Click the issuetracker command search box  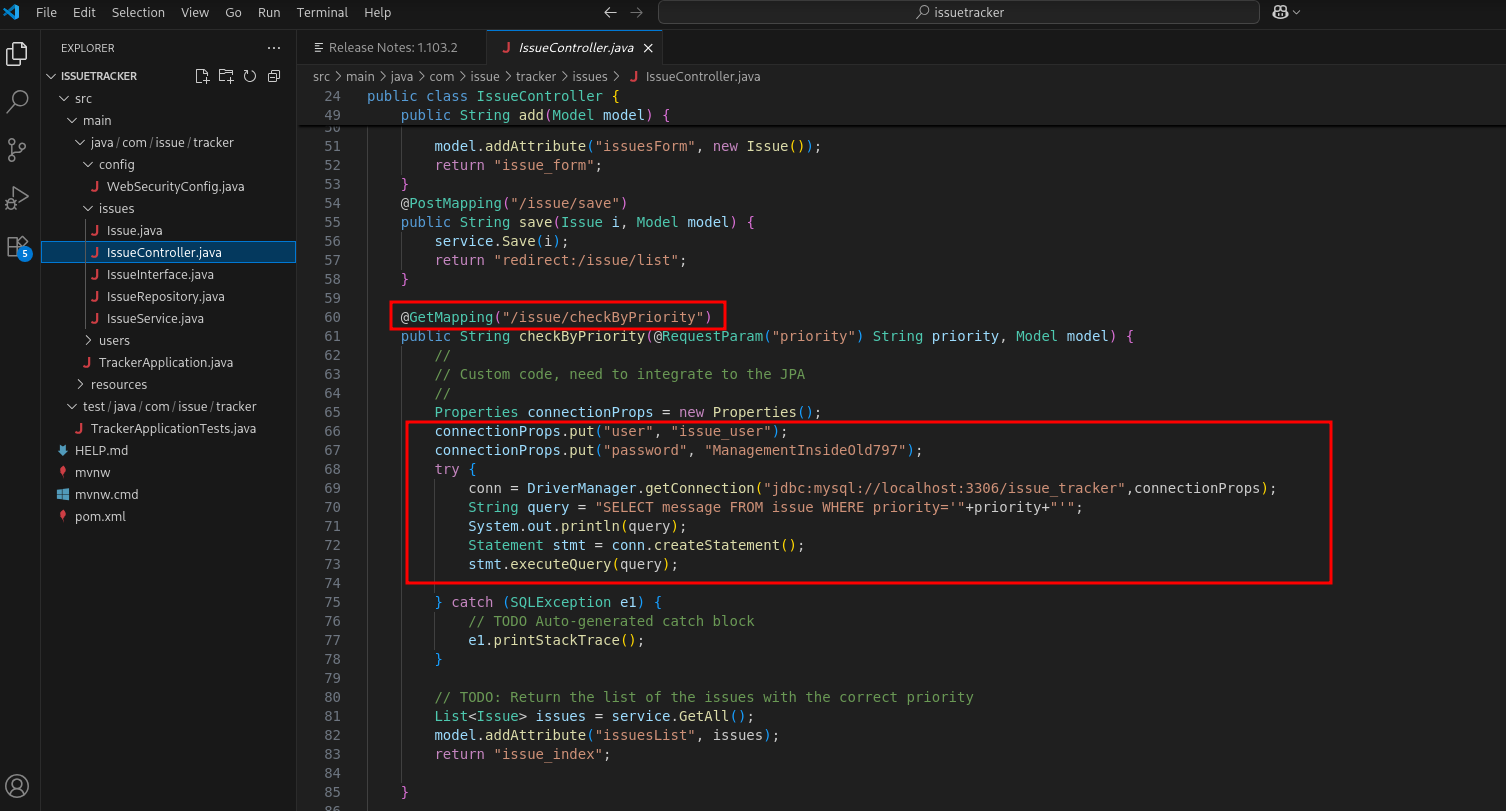(x=958, y=13)
